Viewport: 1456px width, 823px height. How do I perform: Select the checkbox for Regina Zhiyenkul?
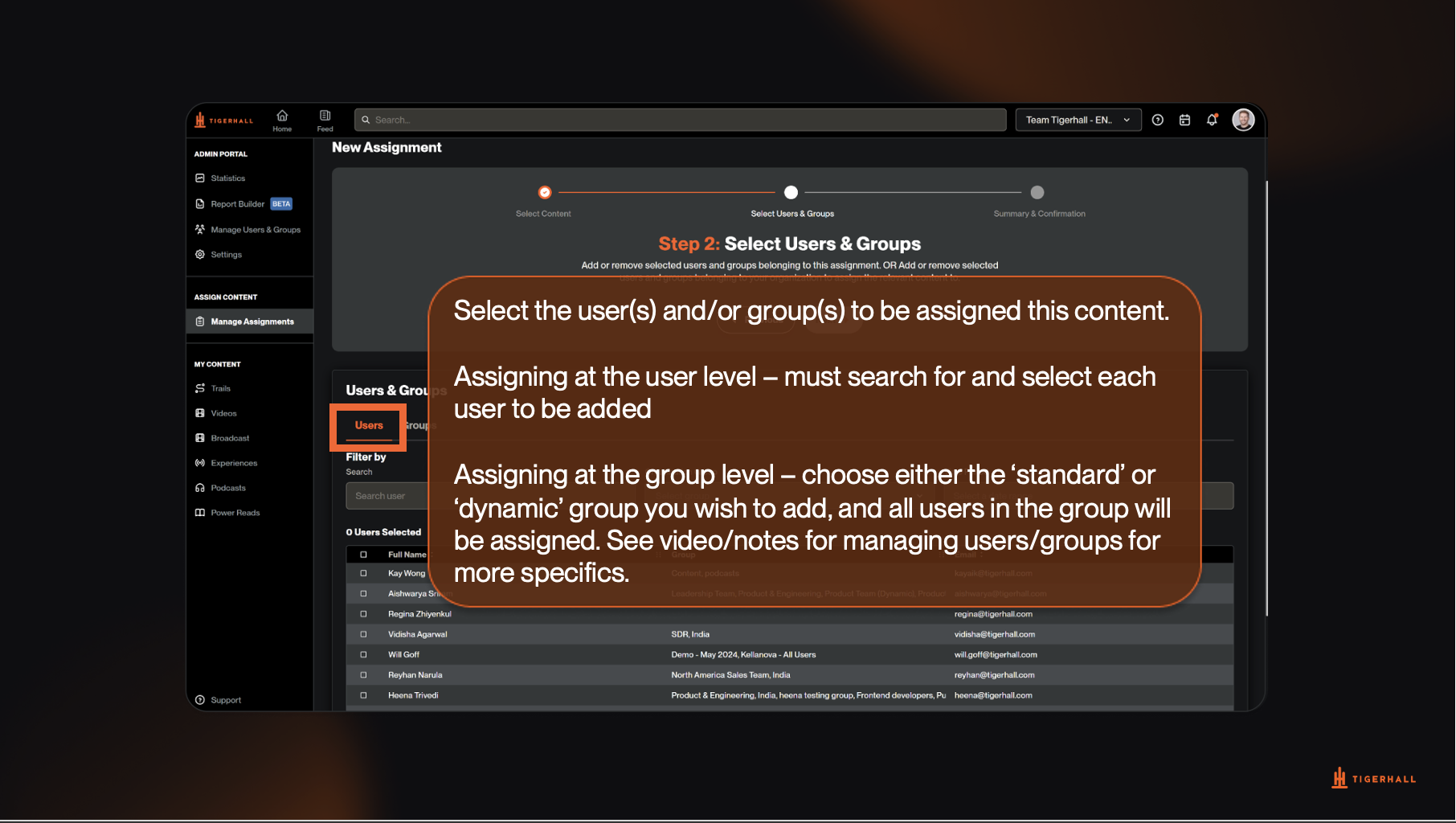363,614
